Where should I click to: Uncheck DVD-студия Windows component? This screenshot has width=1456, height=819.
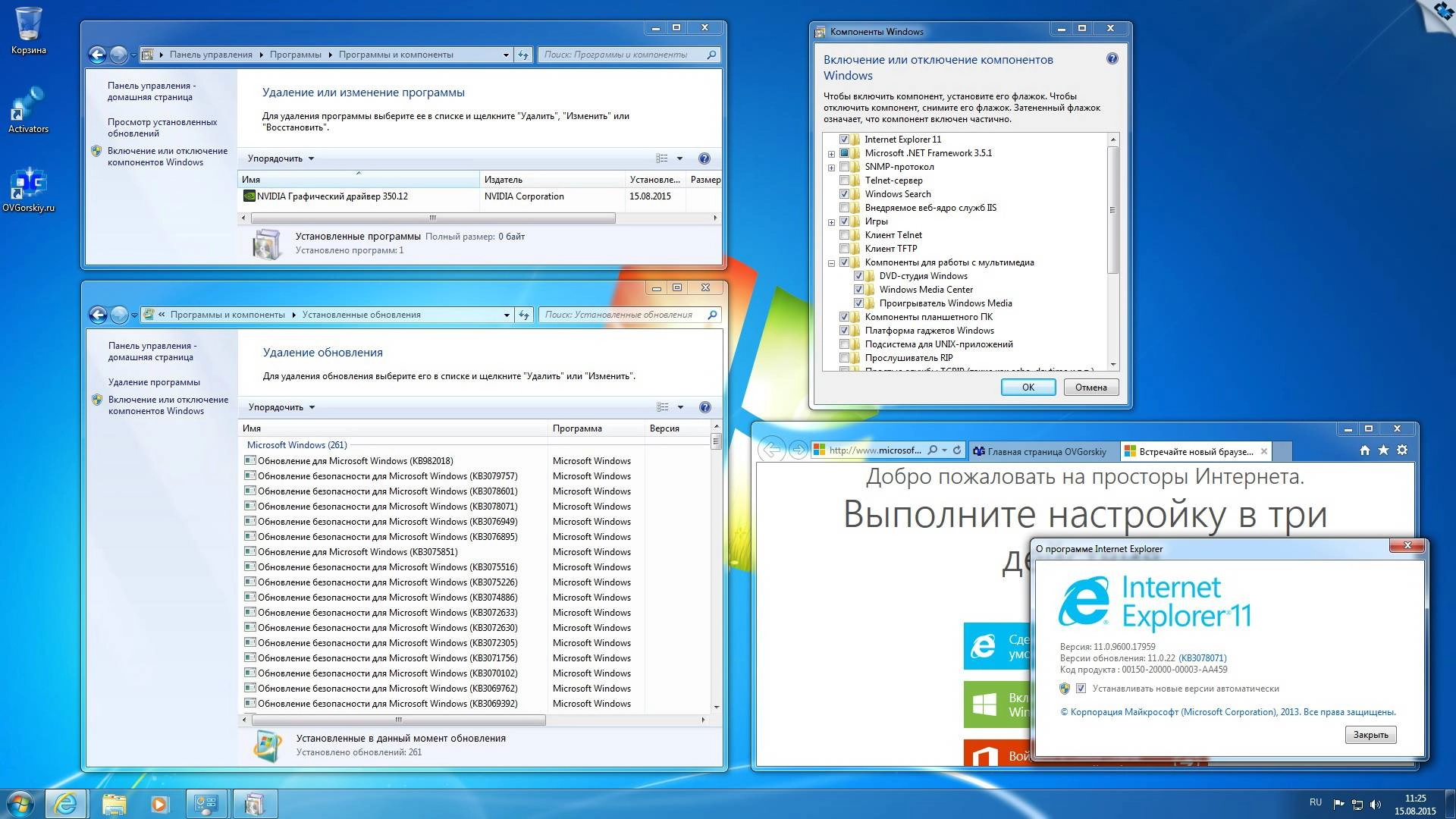pyautogui.click(x=858, y=276)
